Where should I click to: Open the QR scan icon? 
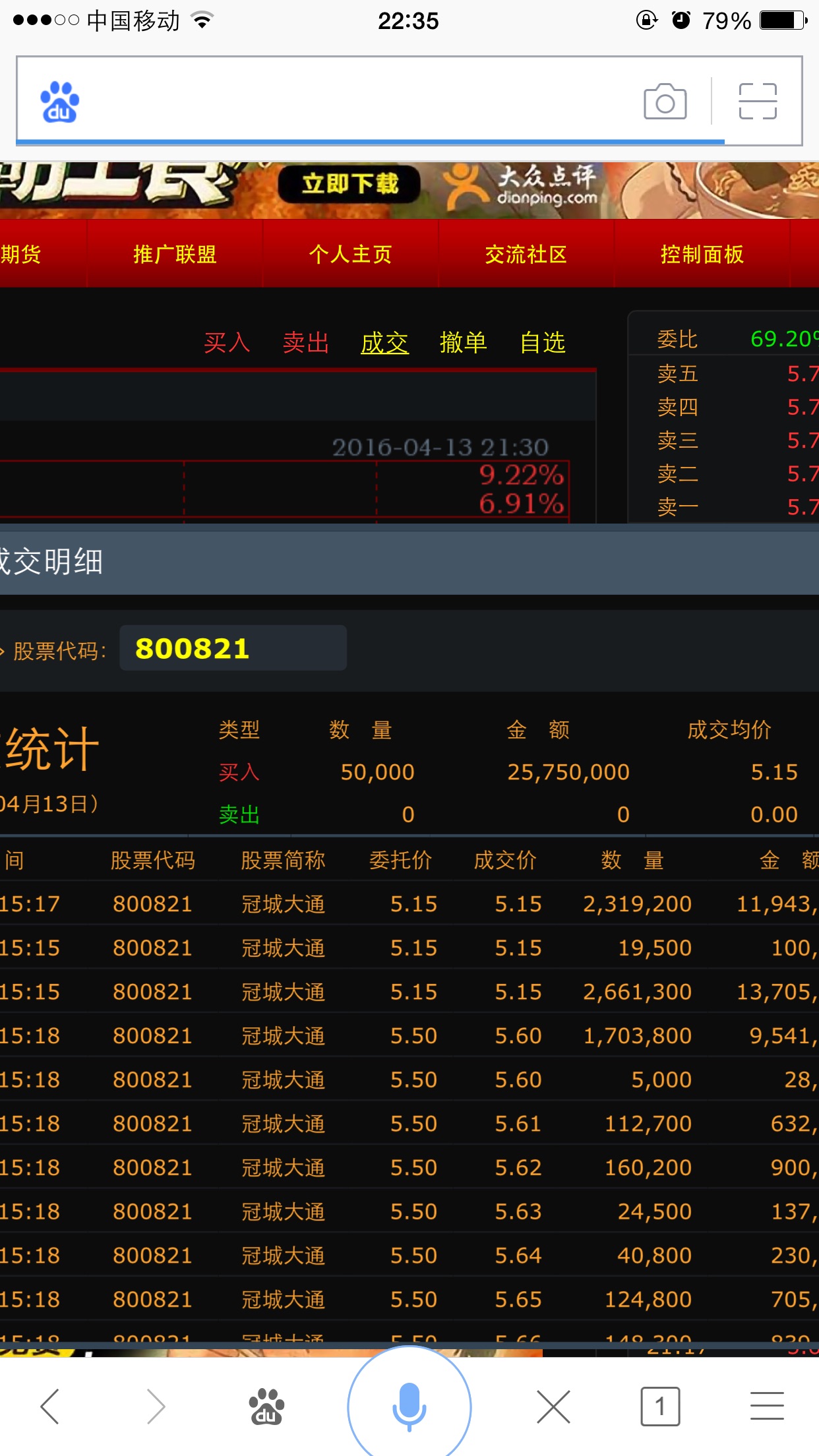coord(758,102)
